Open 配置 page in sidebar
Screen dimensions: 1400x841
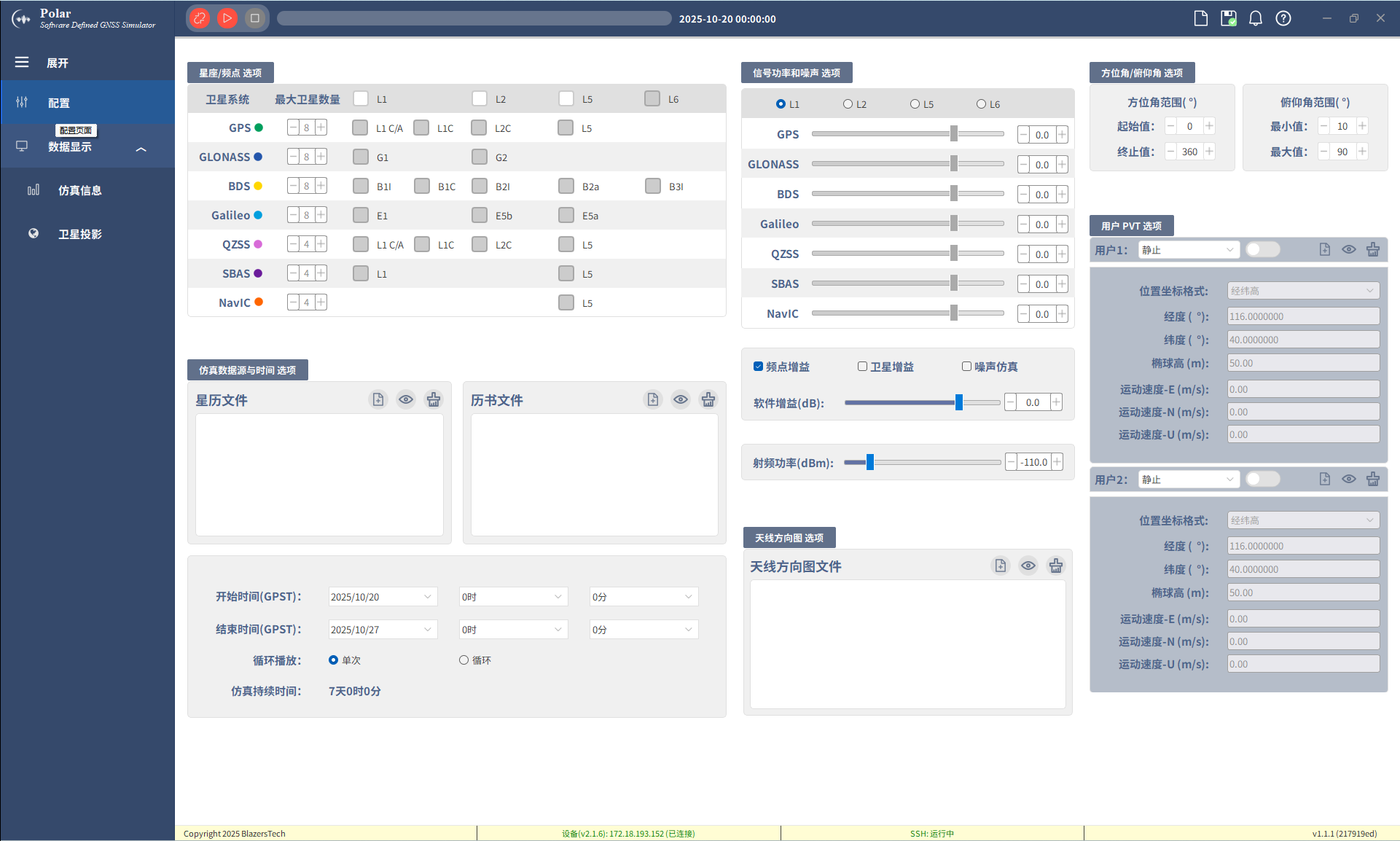(x=87, y=103)
